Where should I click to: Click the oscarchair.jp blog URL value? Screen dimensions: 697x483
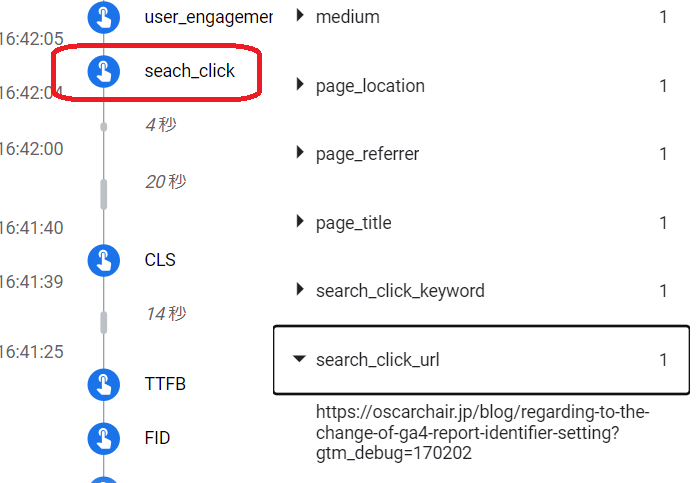(482, 432)
